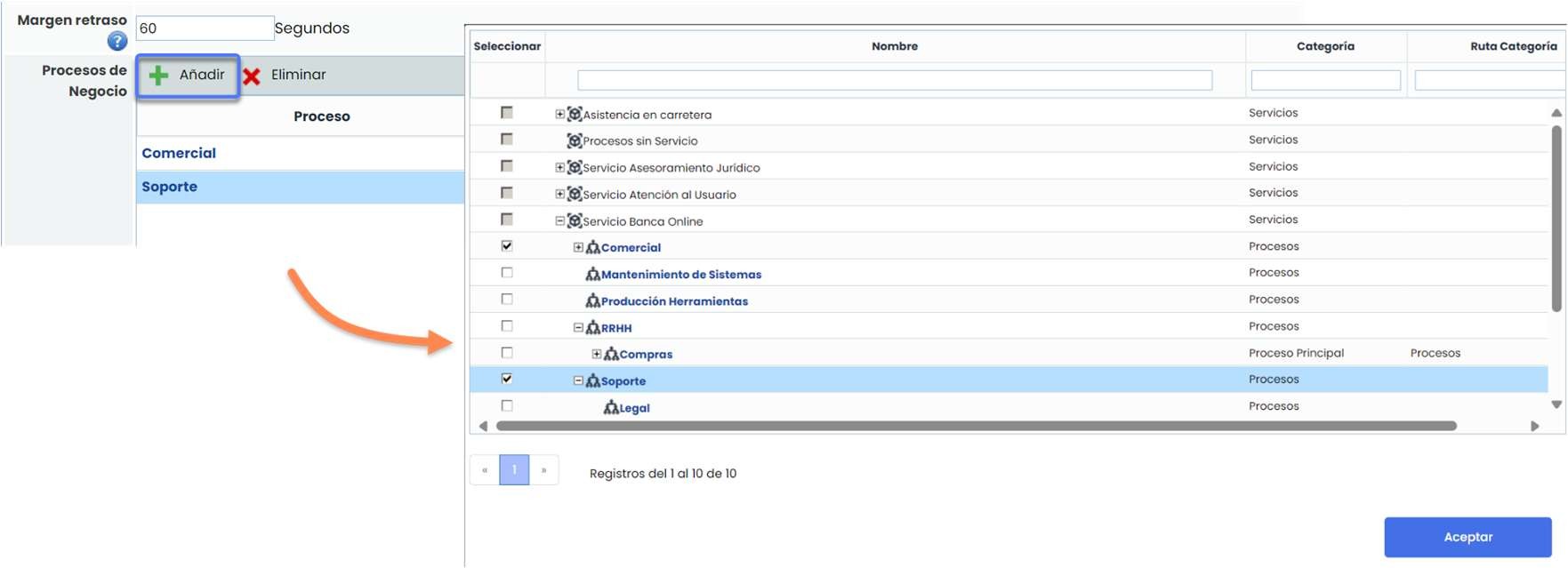Focus the Nombre filter input field
This screenshot has height=568, width=1568.
[894, 81]
